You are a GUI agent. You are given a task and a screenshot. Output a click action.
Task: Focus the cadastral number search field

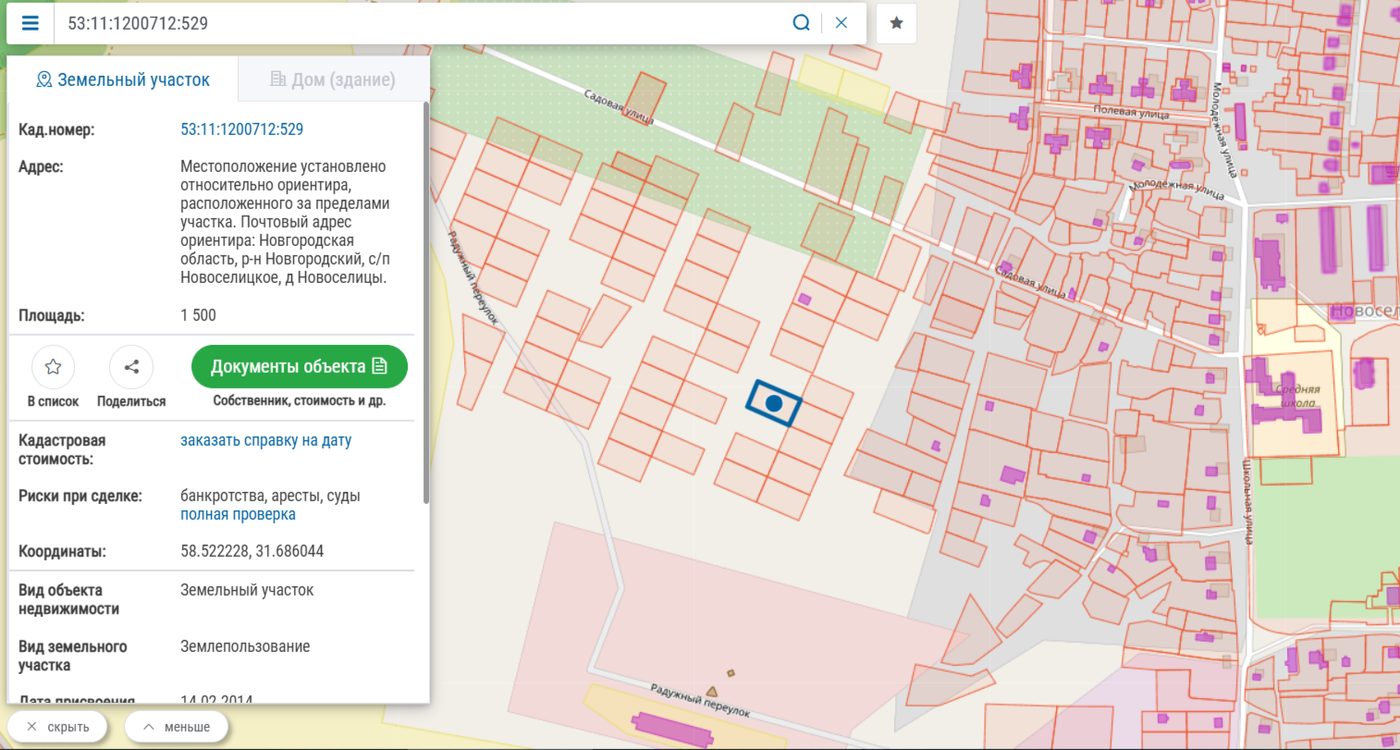pos(420,23)
